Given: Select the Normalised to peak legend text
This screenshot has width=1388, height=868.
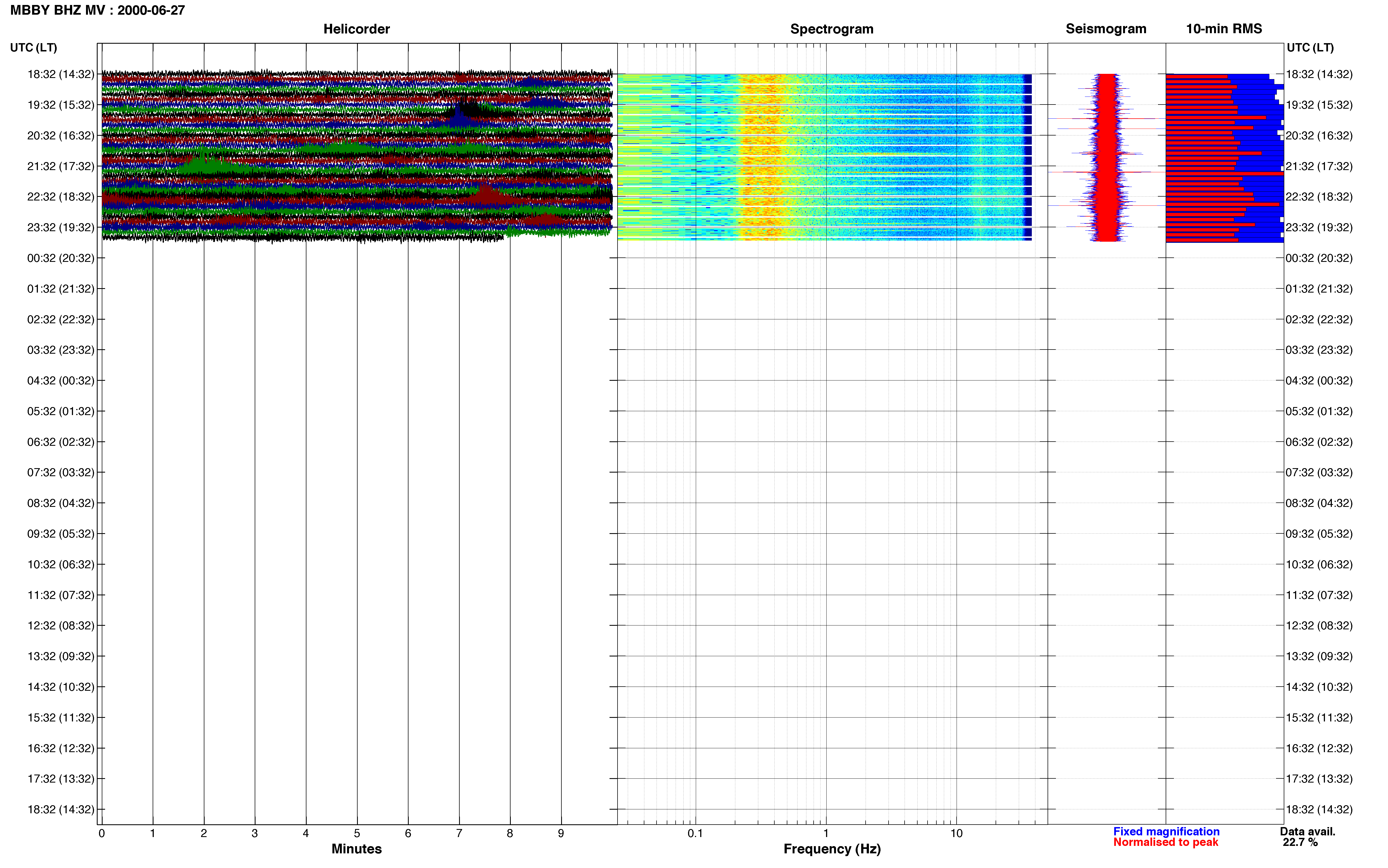Looking at the screenshot, I should tap(1165, 842).
